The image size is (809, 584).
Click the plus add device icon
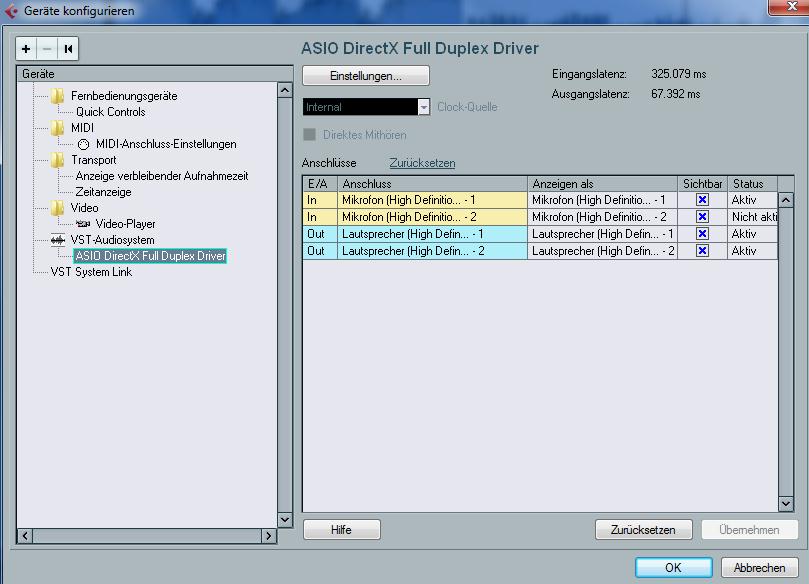pyautogui.click(x=26, y=49)
